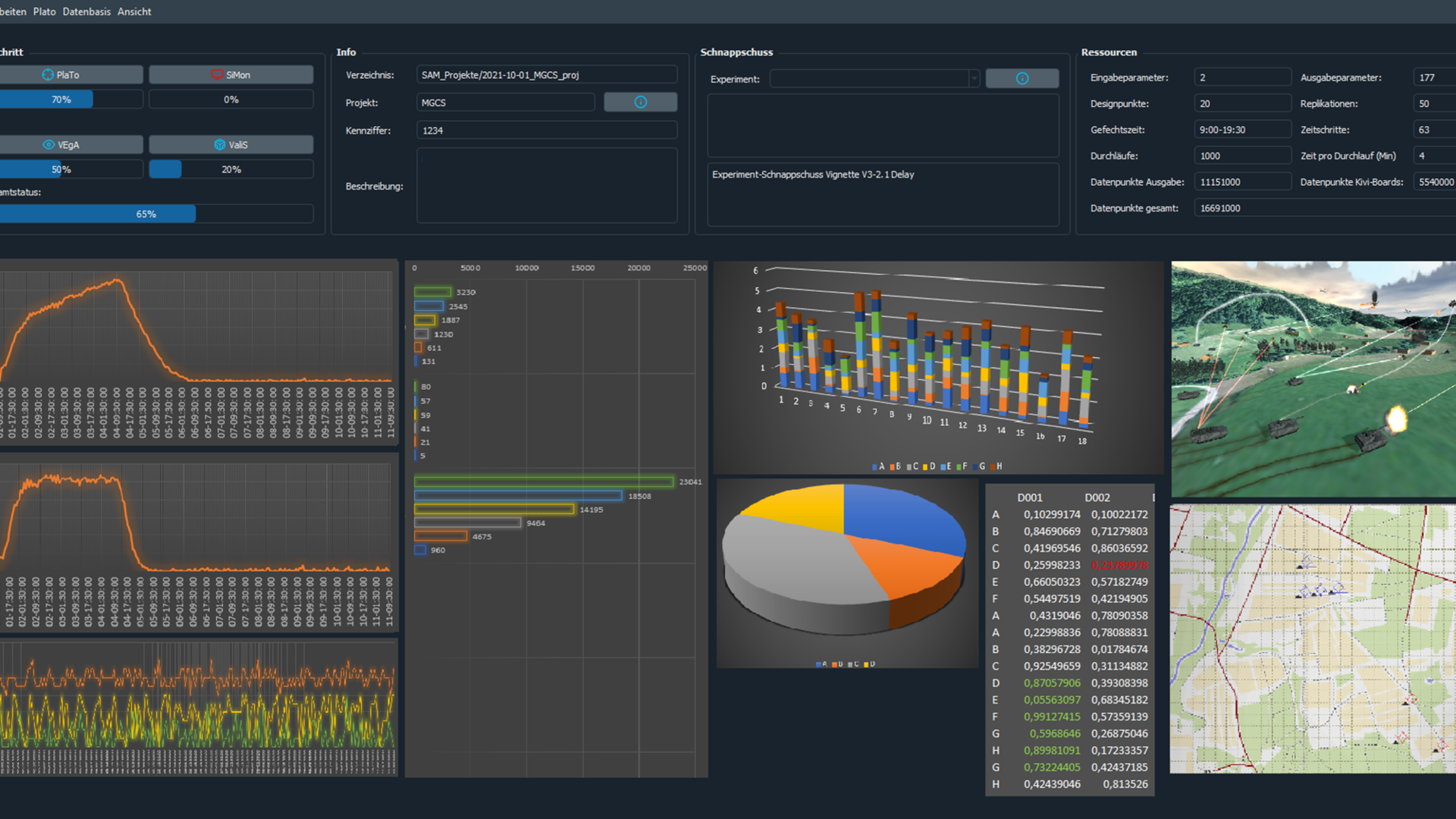Image resolution: width=1456 pixels, height=819 pixels.
Task: Click the Datenpunkte Ausgabe field
Action: 1242,182
